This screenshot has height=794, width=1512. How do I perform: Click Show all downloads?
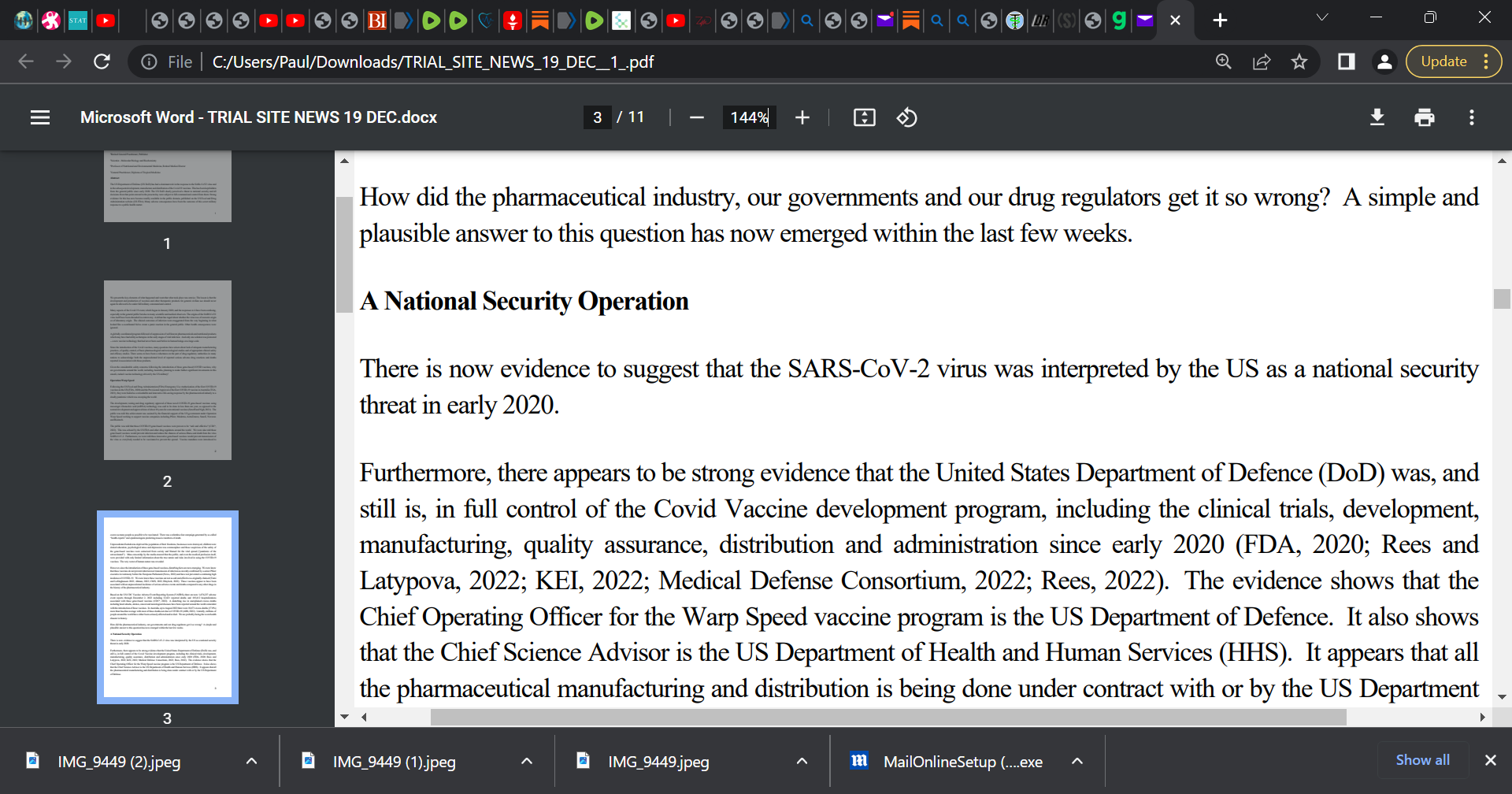[x=1422, y=760]
